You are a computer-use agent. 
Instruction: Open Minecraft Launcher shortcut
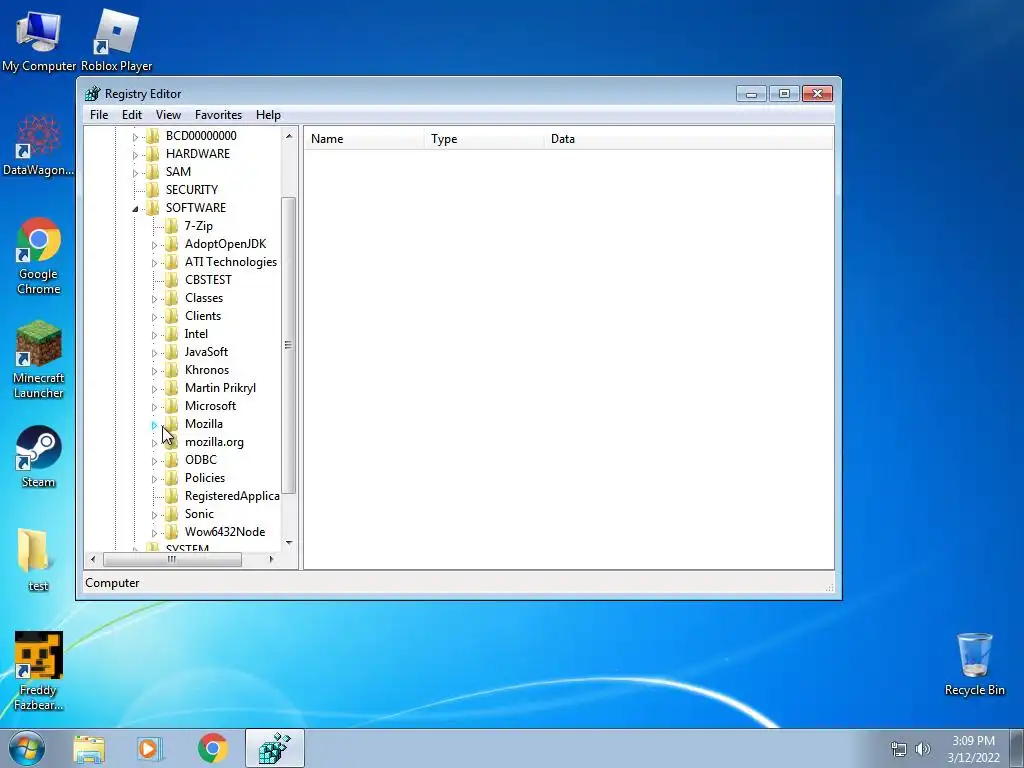(38, 359)
